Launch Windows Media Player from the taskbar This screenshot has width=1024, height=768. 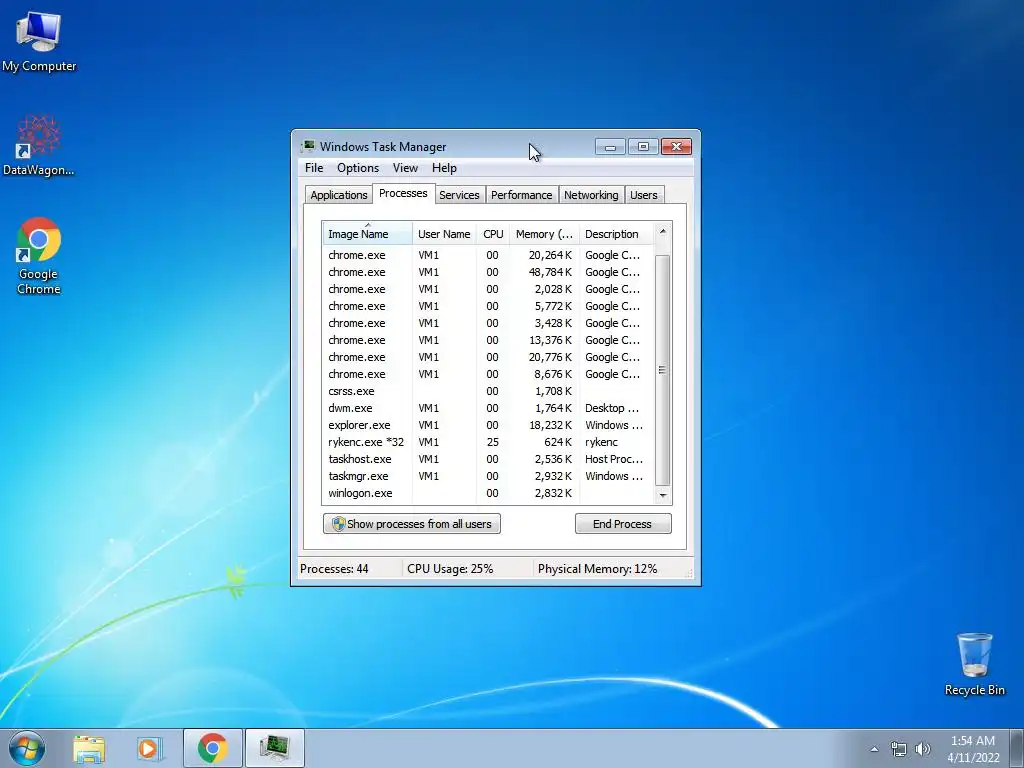(x=149, y=749)
